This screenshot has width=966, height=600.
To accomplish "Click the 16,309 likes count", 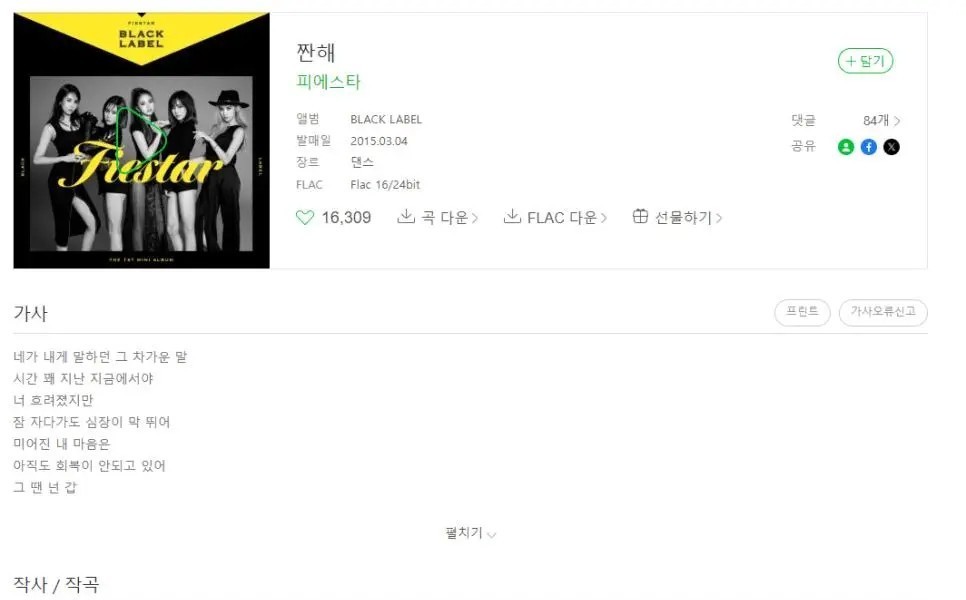I will point(346,217).
